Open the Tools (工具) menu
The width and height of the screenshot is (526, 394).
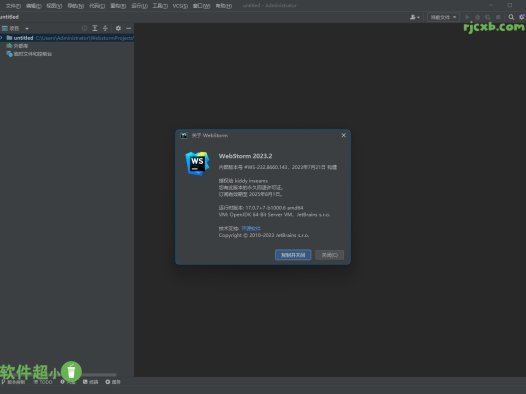click(x=160, y=6)
